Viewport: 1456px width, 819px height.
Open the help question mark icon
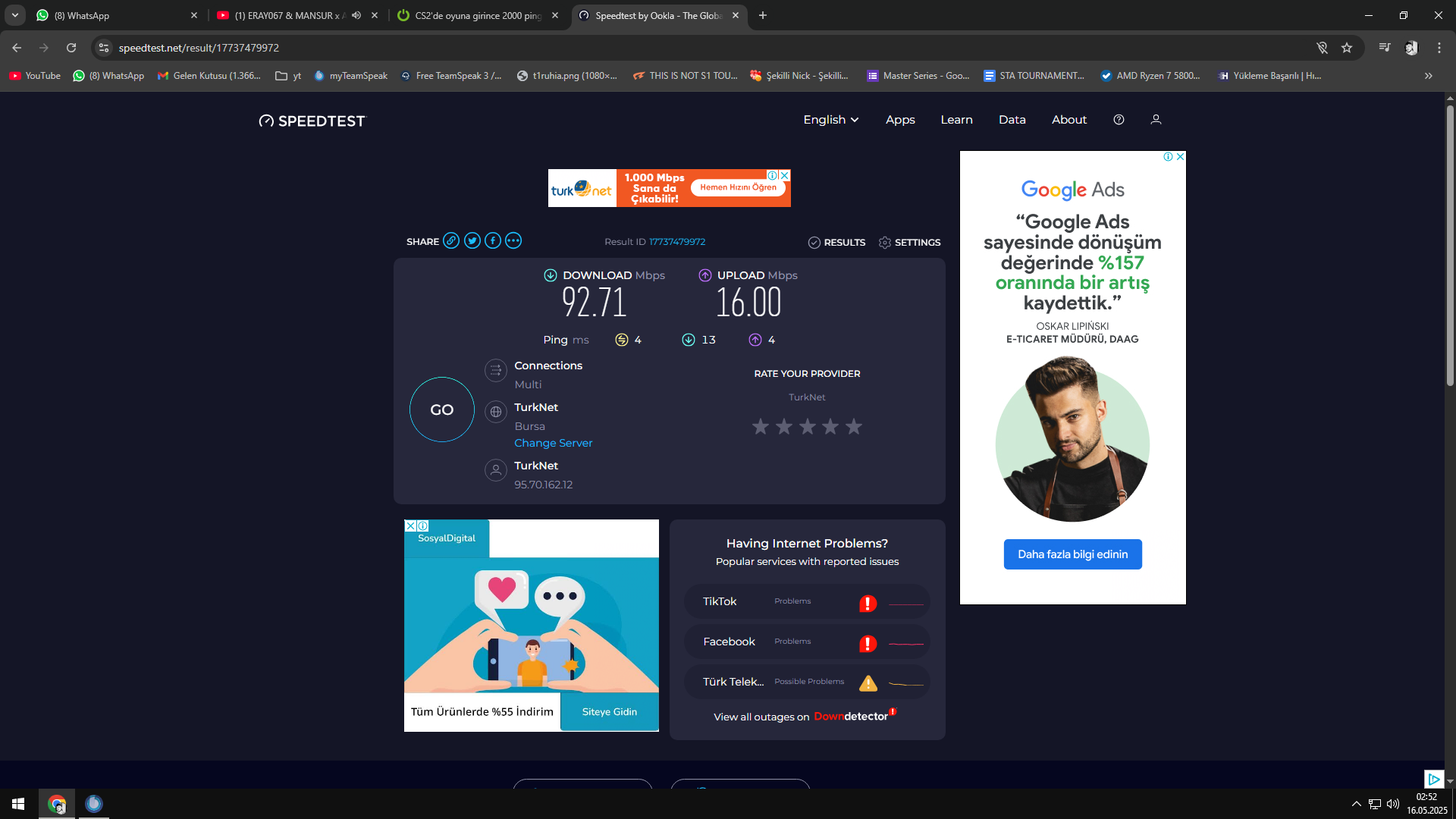(1119, 120)
